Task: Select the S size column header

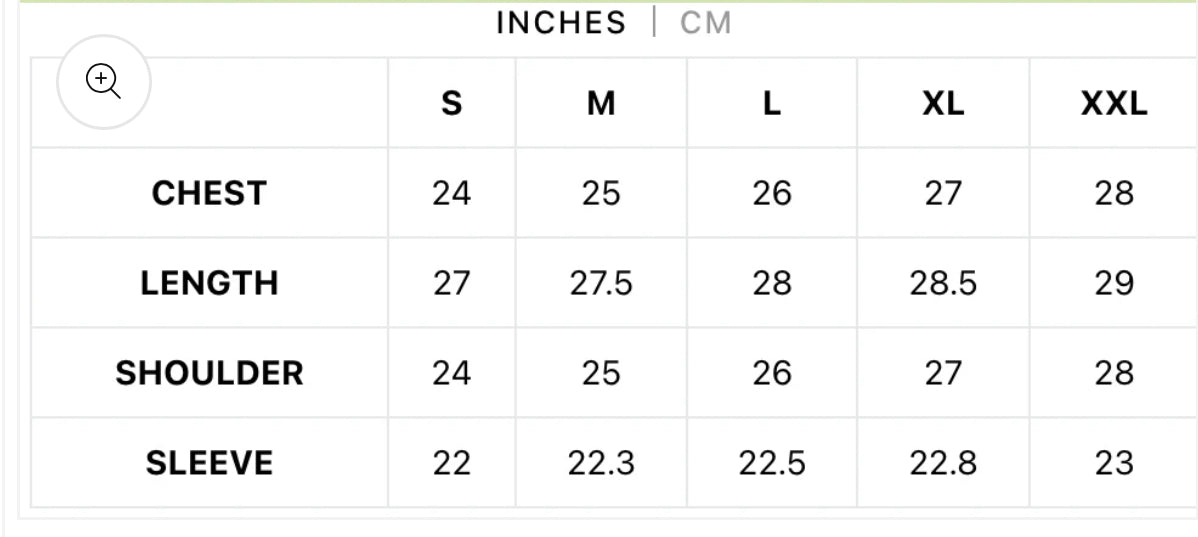Action: pos(452,103)
